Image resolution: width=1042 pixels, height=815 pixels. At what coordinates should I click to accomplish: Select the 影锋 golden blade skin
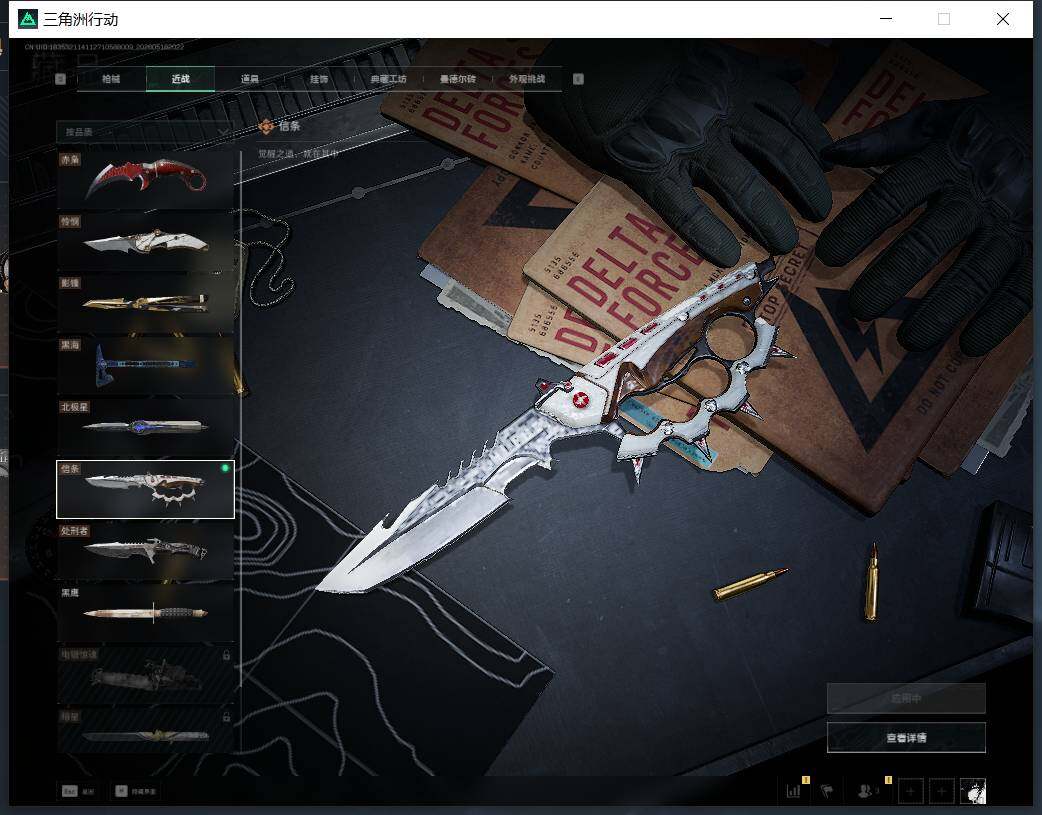[146, 304]
